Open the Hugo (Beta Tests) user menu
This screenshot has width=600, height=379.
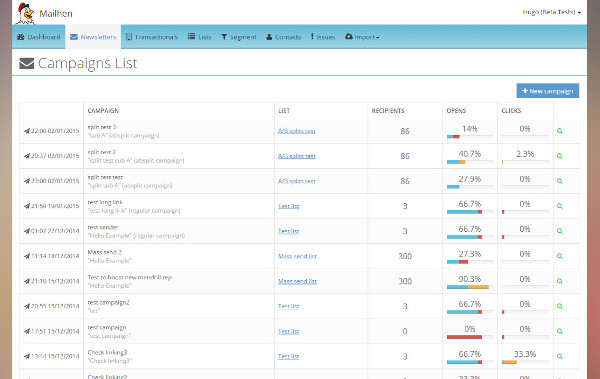click(x=551, y=12)
